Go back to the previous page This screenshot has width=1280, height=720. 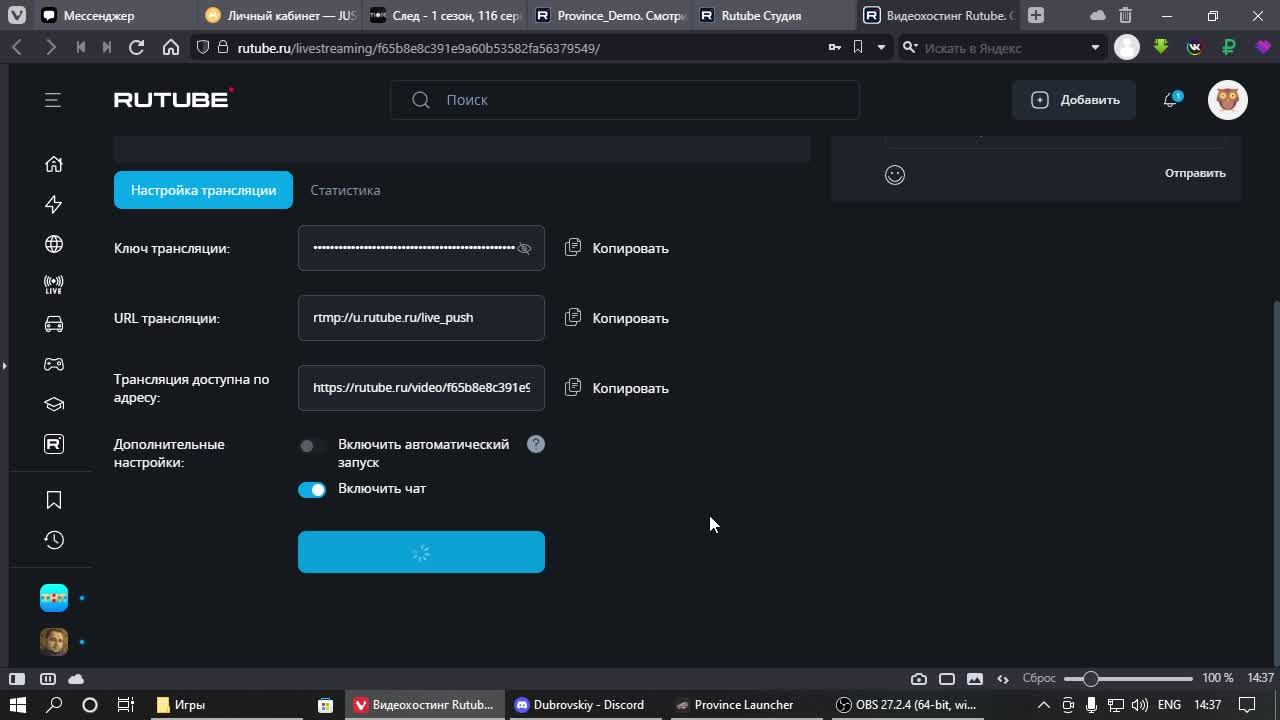17,47
